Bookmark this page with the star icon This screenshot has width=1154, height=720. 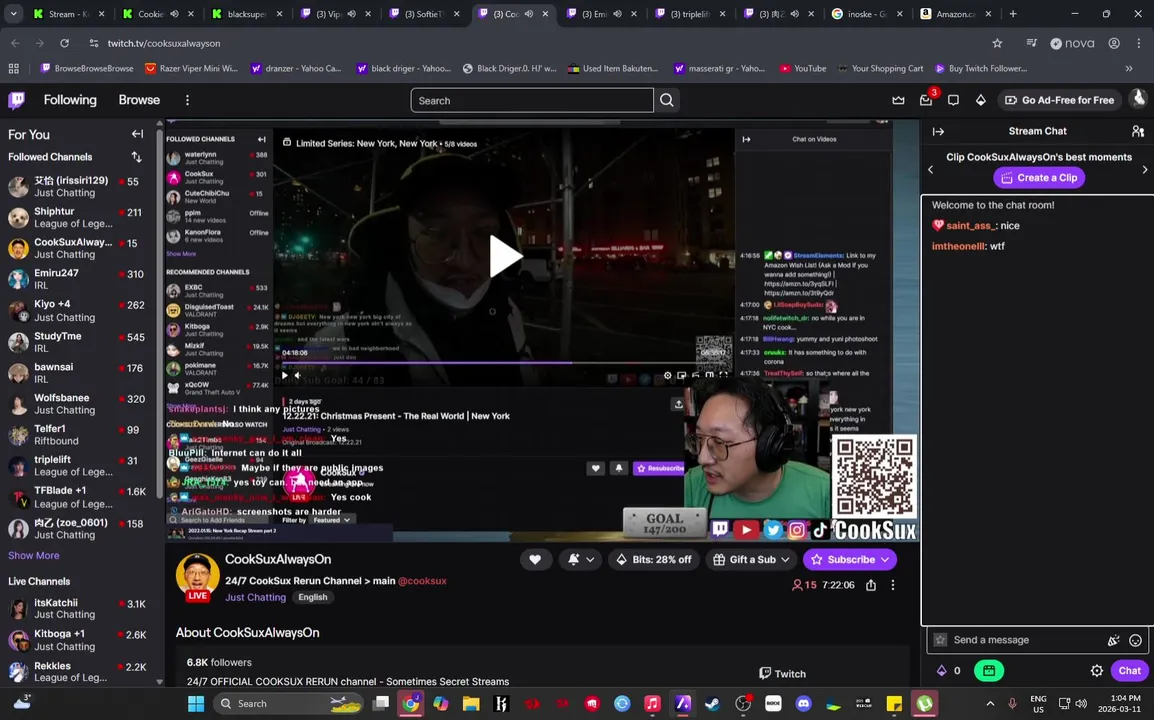pos(997,43)
